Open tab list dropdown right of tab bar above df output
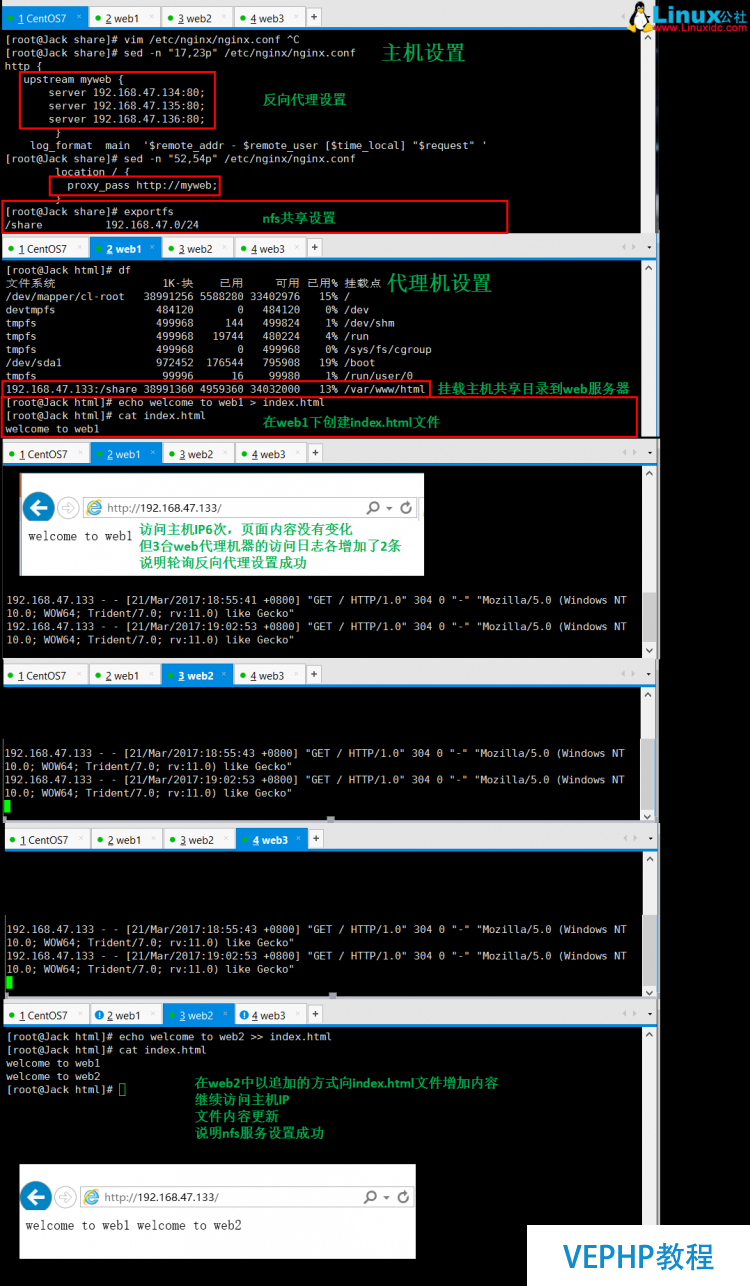The width and height of the screenshot is (750, 1286). pos(650,249)
